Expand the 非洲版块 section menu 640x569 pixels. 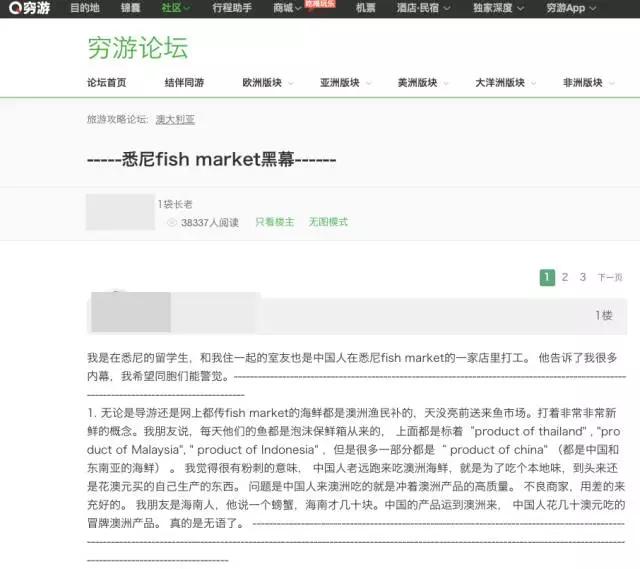(x=588, y=82)
